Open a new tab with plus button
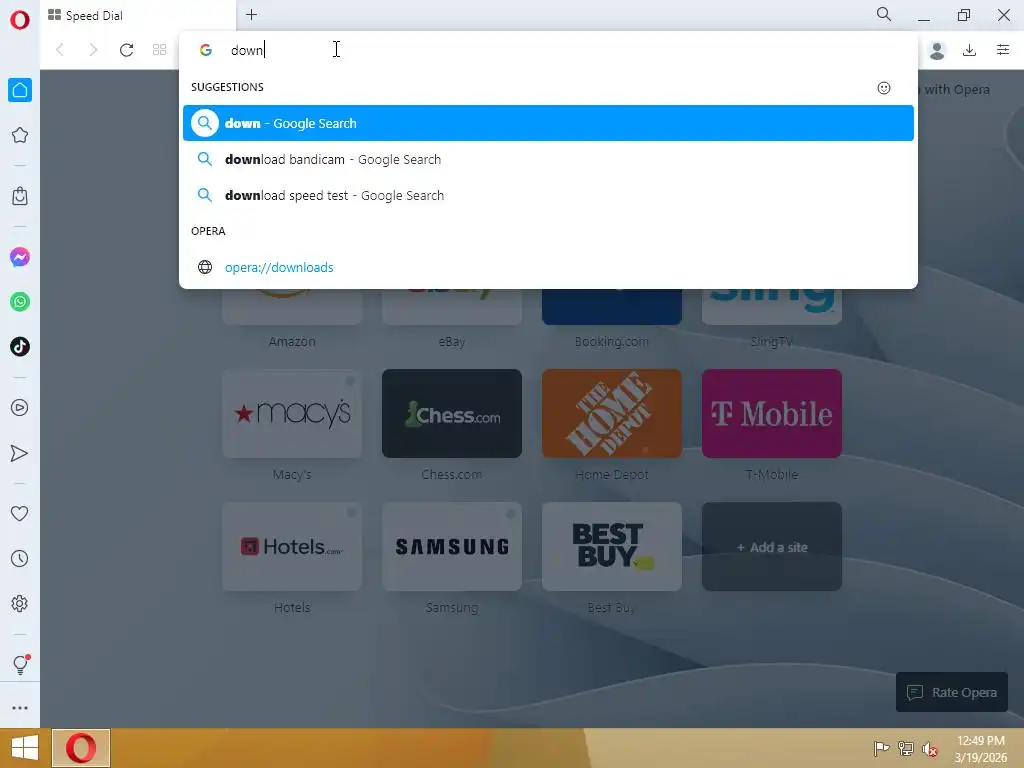Viewport: 1024px width, 768px height. pos(251,14)
